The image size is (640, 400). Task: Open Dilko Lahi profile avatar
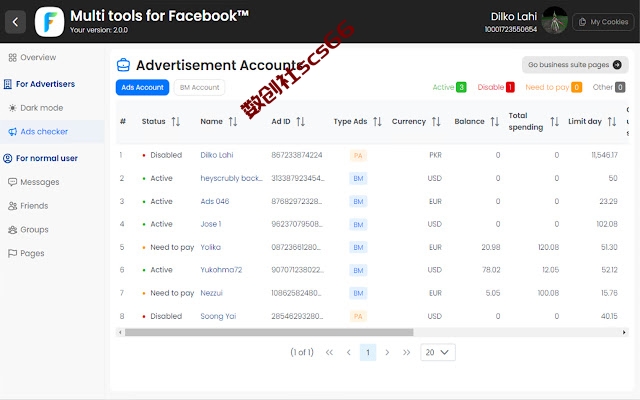[x=554, y=20]
